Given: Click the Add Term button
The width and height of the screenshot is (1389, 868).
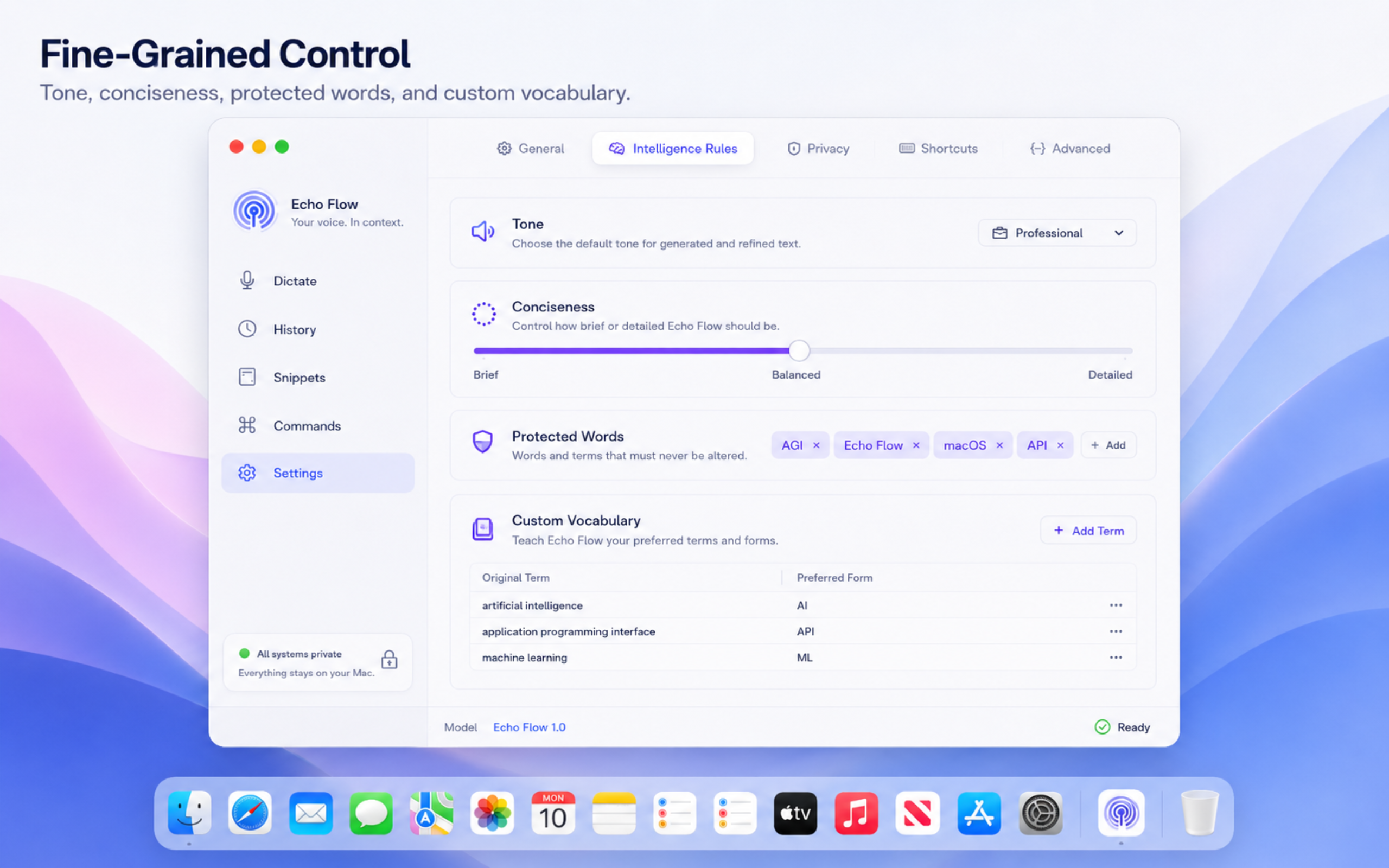Looking at the screenshot, I should (1088, 531).
